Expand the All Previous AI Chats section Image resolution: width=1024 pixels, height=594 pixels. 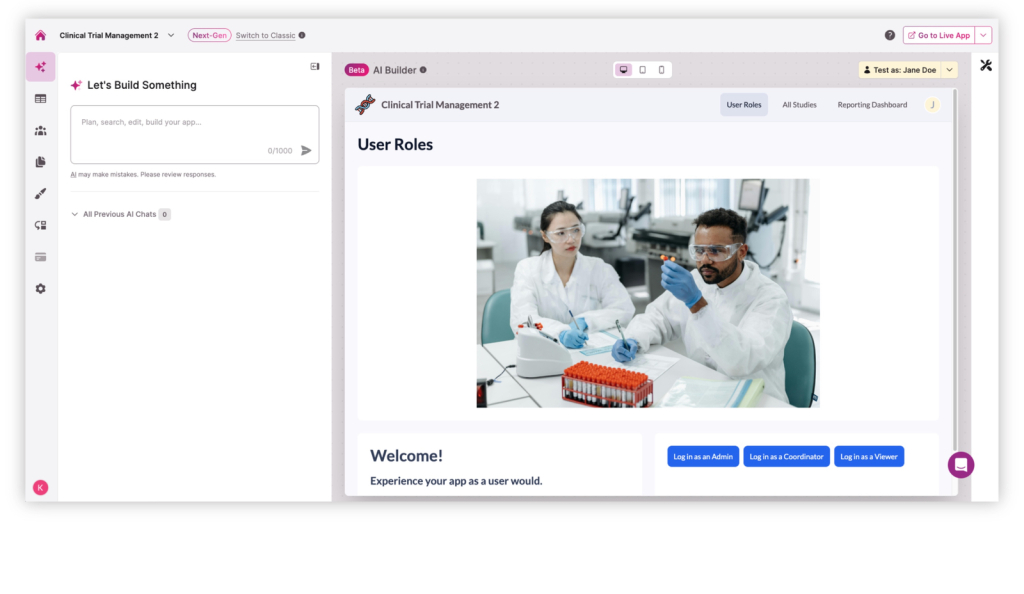click(120, 213)
